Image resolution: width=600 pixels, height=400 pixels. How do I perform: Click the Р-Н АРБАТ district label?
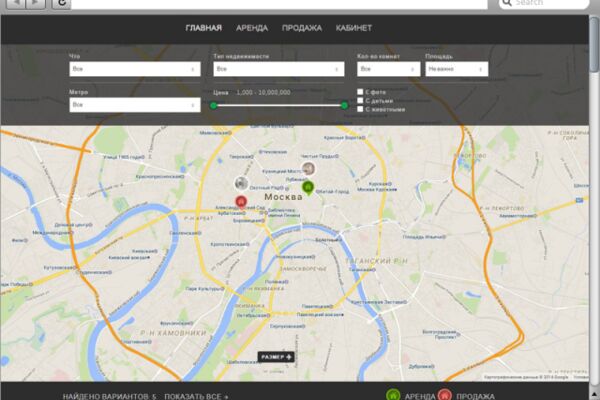pyautogui.click(x=198, y=219)
